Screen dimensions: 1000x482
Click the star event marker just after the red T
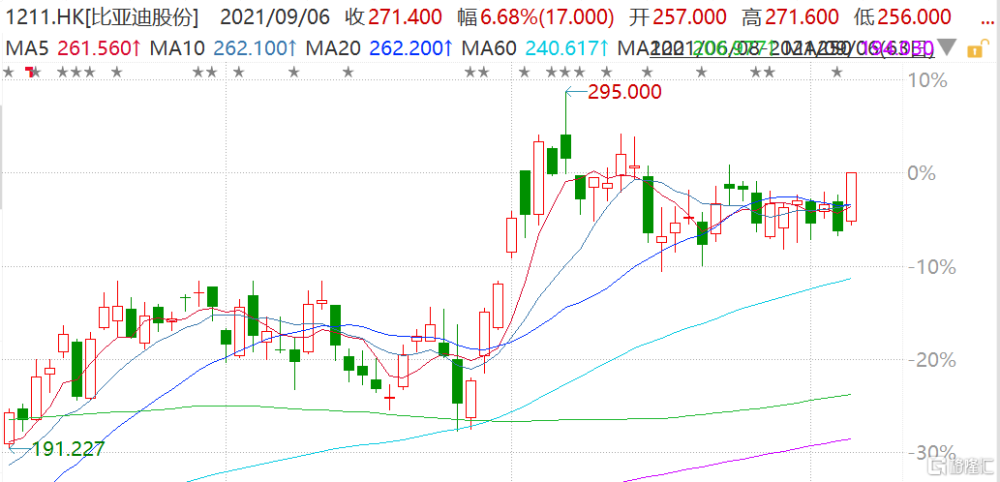[36, 72]
